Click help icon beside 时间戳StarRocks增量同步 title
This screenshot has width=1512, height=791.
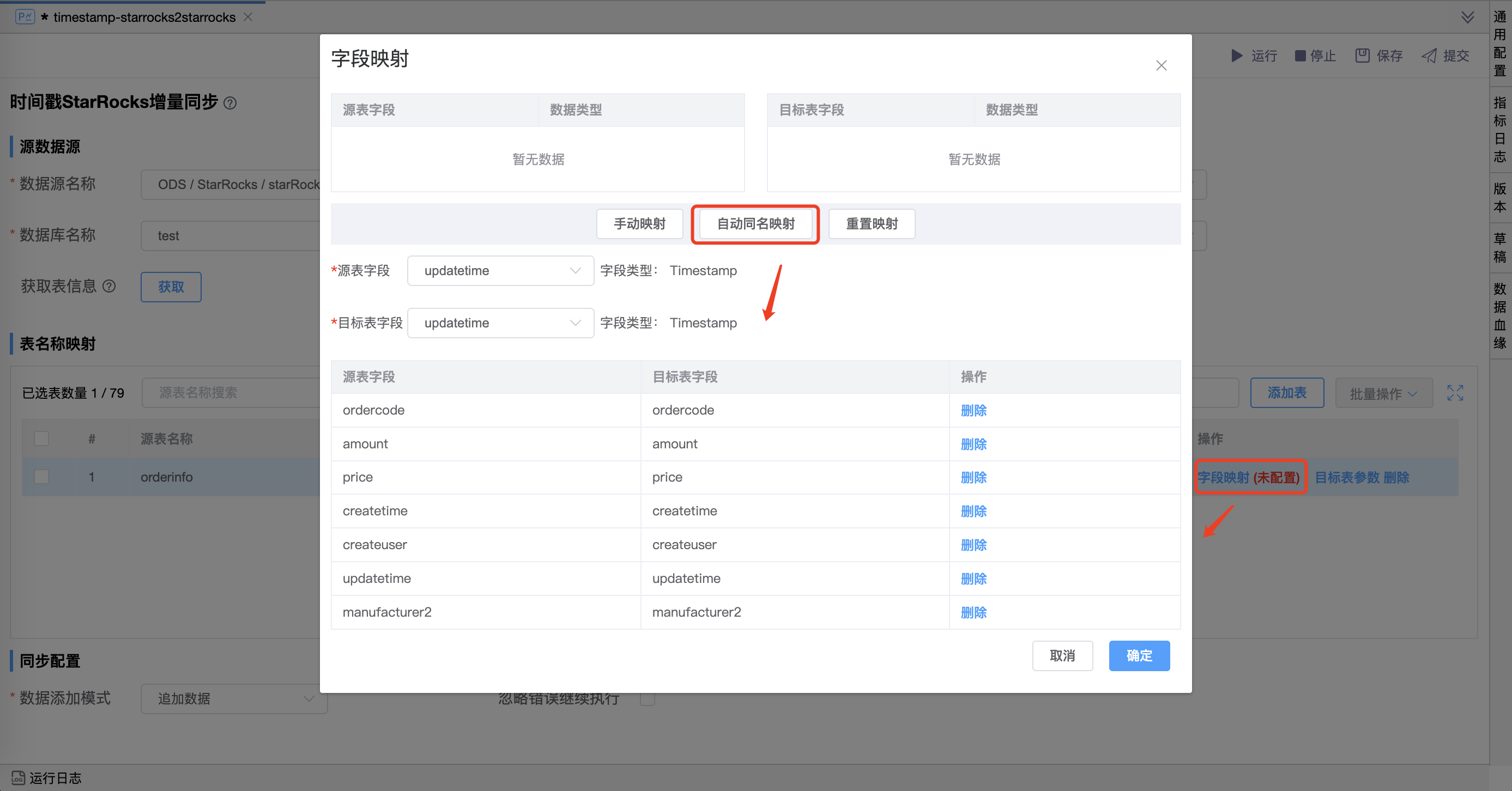tap(230, 104)
